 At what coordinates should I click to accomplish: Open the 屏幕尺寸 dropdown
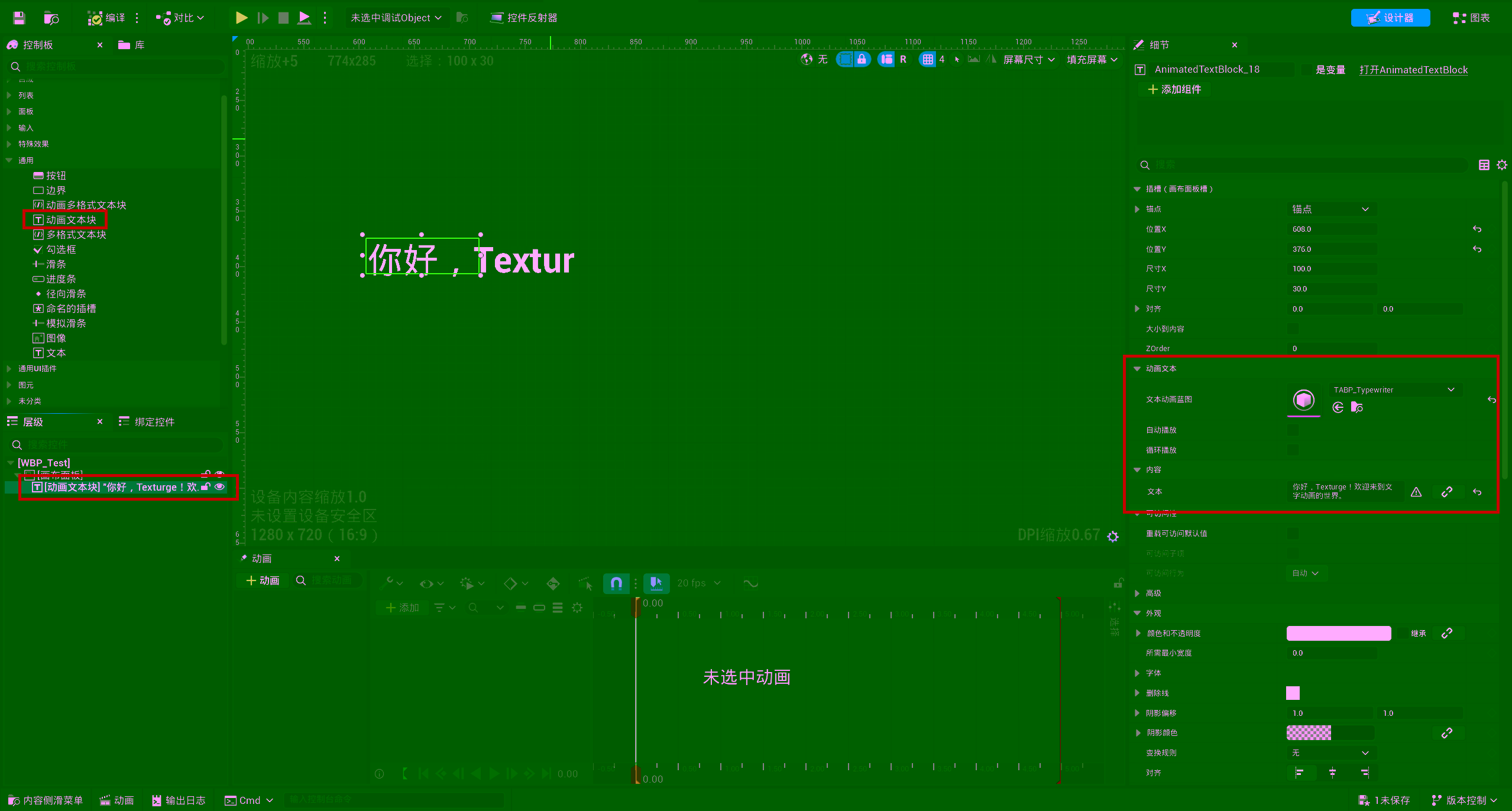1029,59
